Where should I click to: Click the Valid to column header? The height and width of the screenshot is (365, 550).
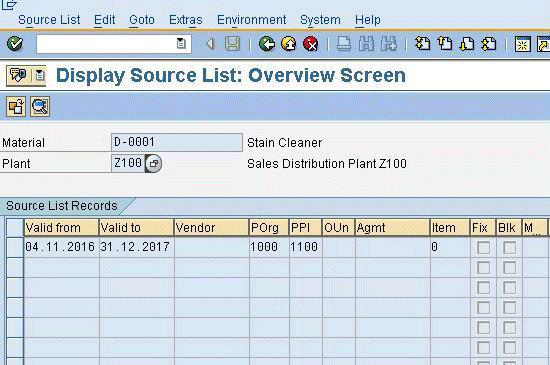click(x=136, y=228)
